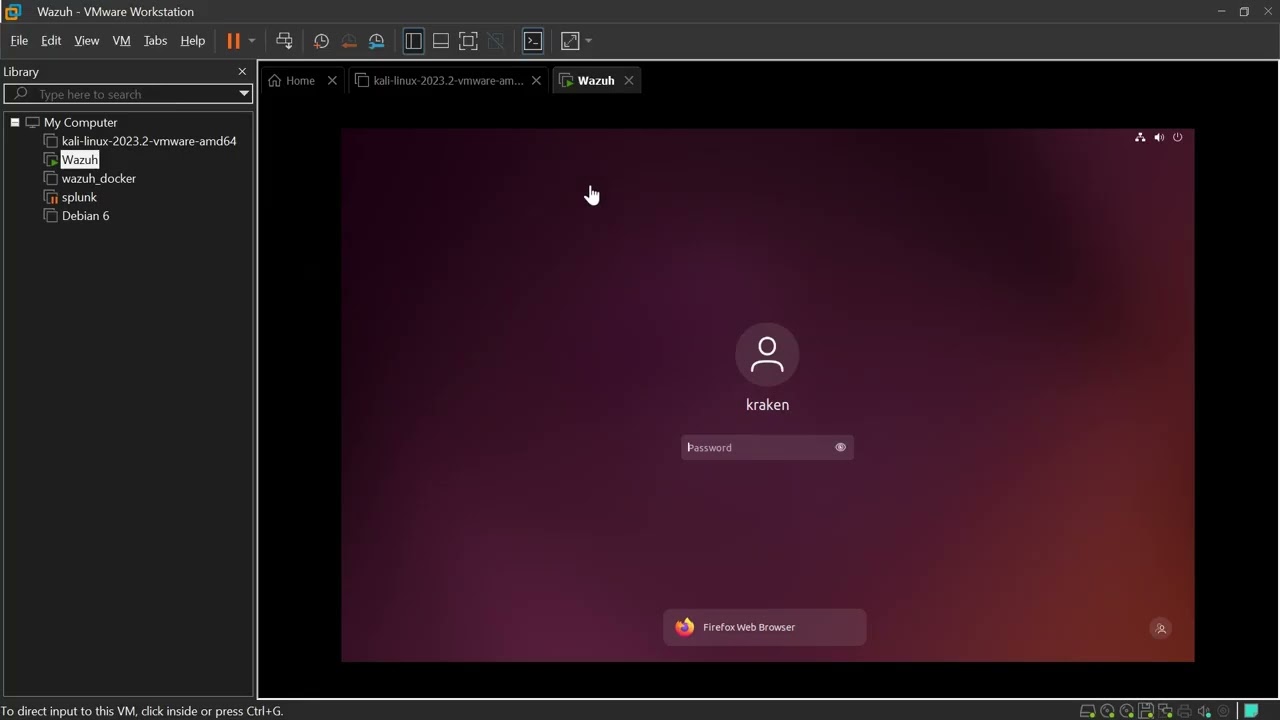Open the stretch display dropdown arrow
Viewport: 1280px width, 720px height.
point(588,41)
